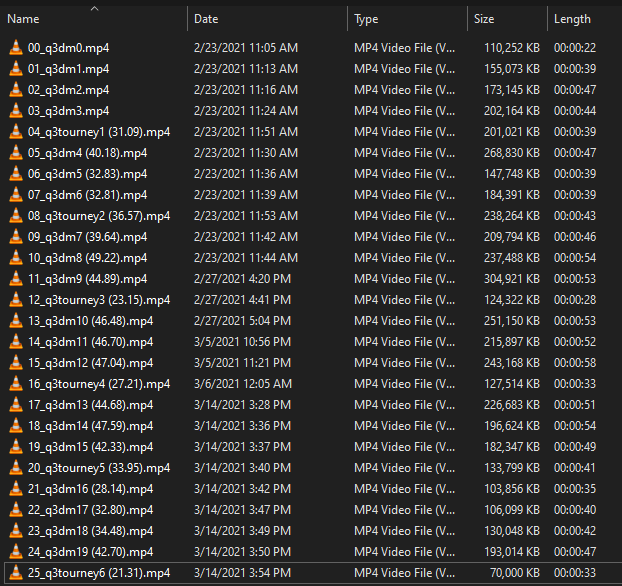Sort files by the Name column header
This screenshot has height=586, width=622.
click(24, 19)
